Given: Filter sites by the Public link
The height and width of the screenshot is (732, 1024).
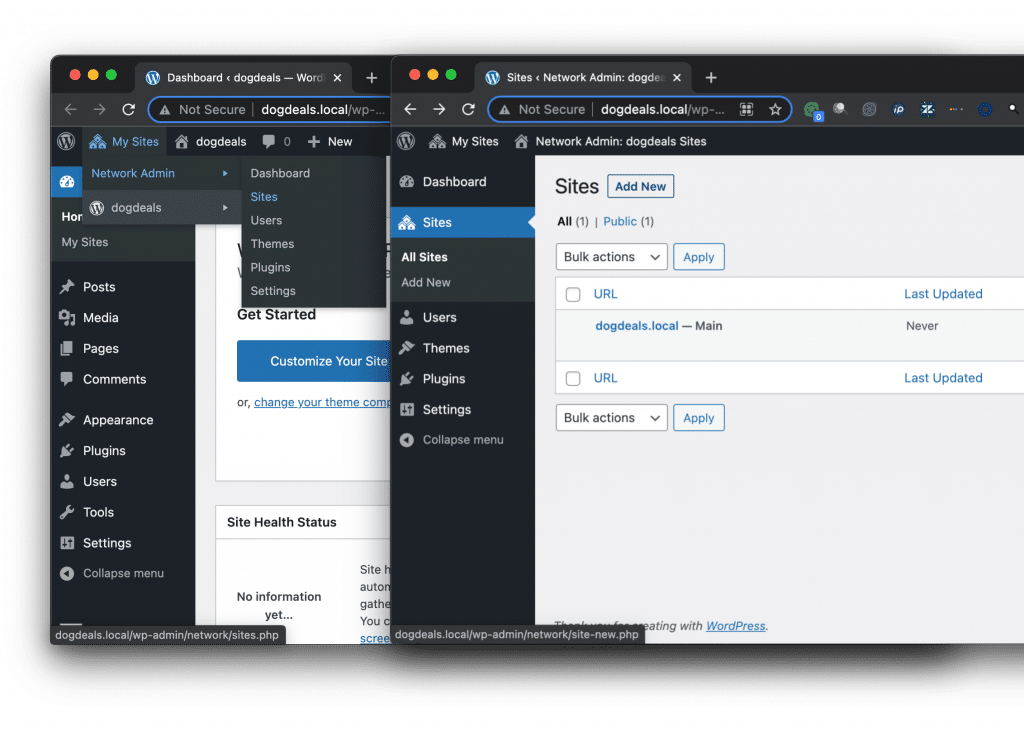Looking at the screenshot, I should point(620,221).
